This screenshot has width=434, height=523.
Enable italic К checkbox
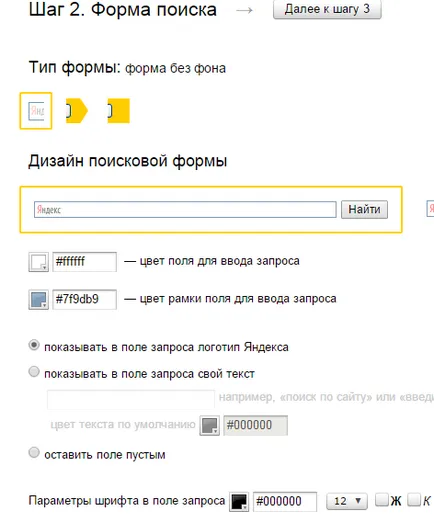pos(414,500)
